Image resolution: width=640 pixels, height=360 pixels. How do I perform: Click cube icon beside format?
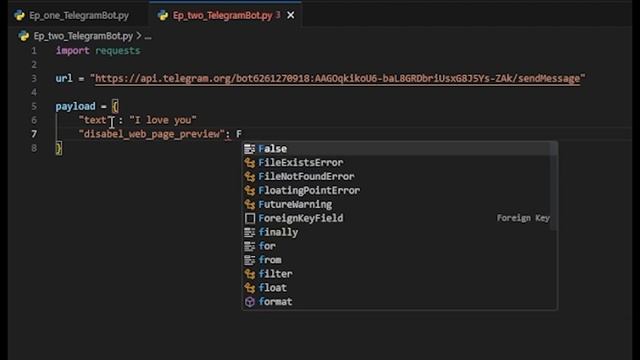pyautogui.click(x=250, y=302)
